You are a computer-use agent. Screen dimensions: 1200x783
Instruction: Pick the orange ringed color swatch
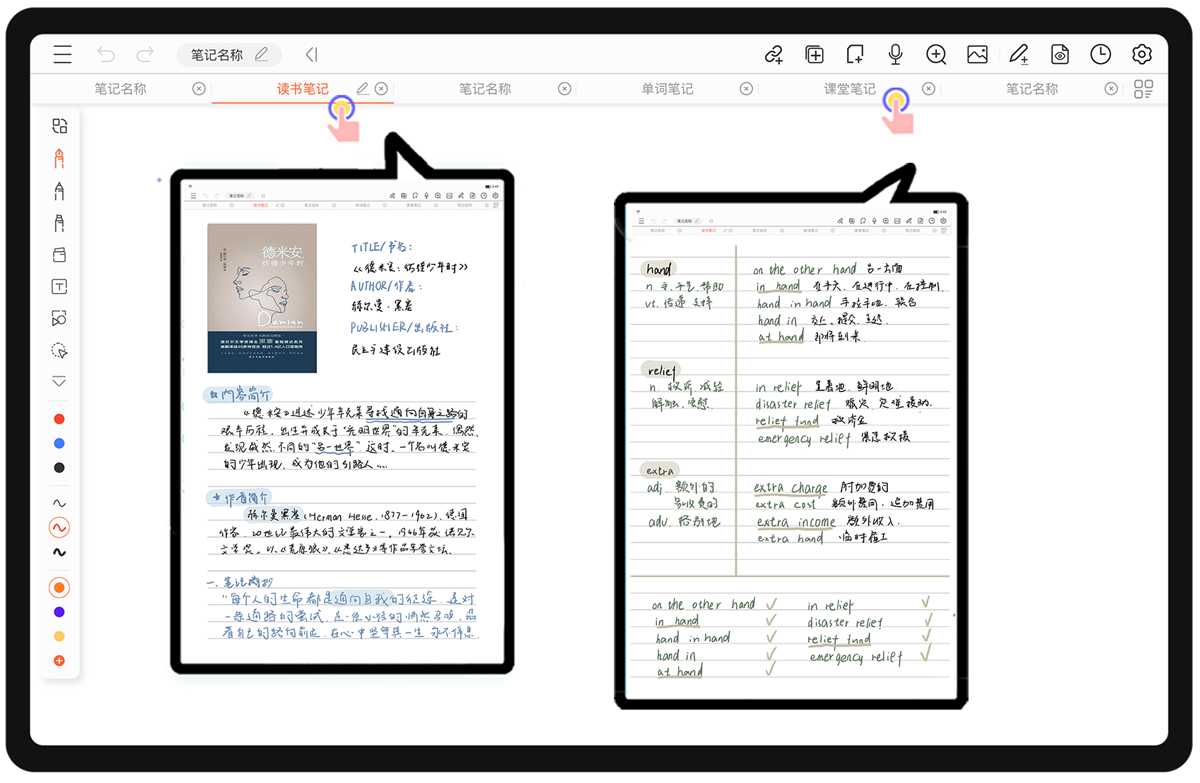pos(59,587)
